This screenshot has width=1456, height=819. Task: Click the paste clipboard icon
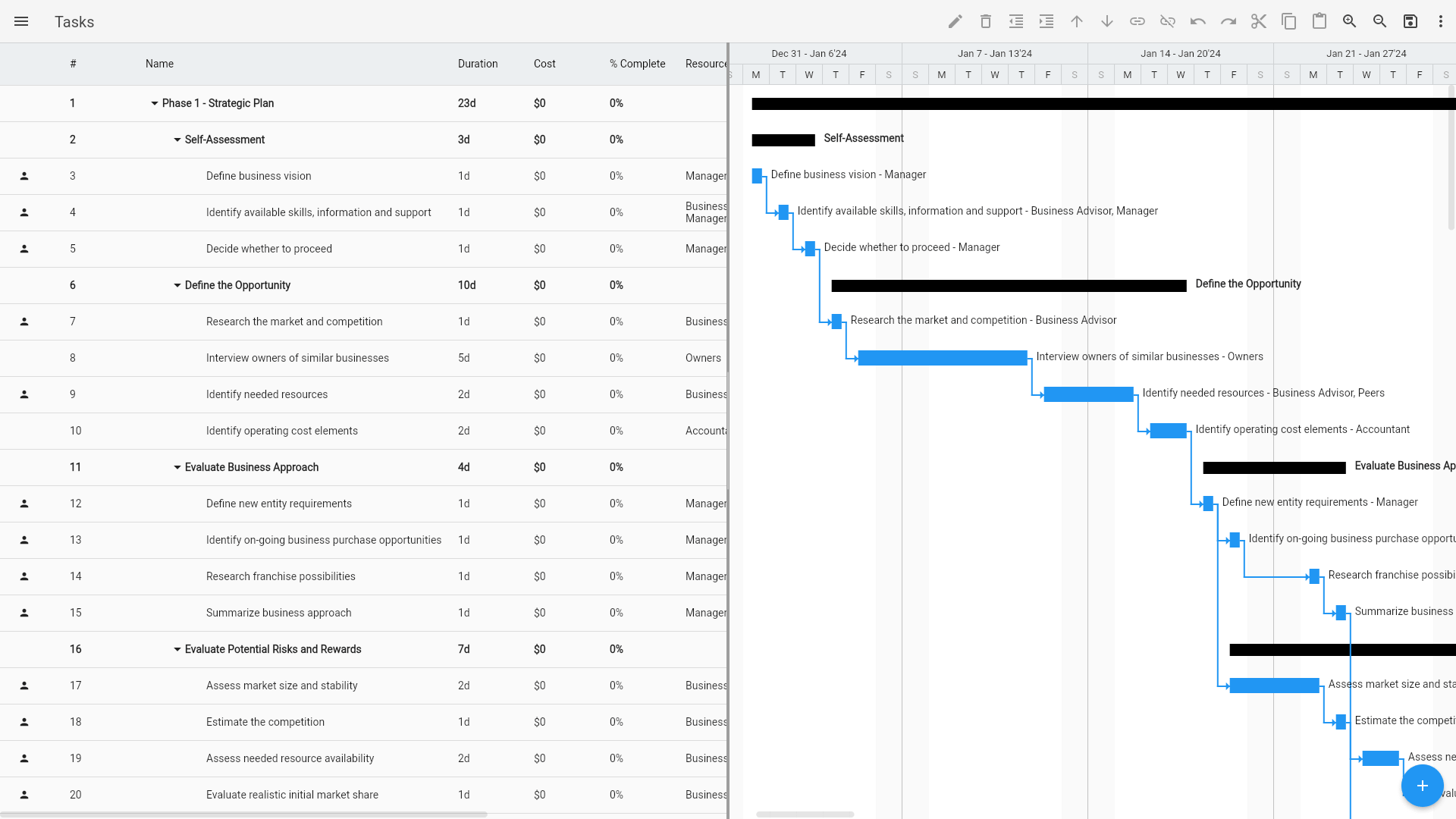coord(1319,21)
